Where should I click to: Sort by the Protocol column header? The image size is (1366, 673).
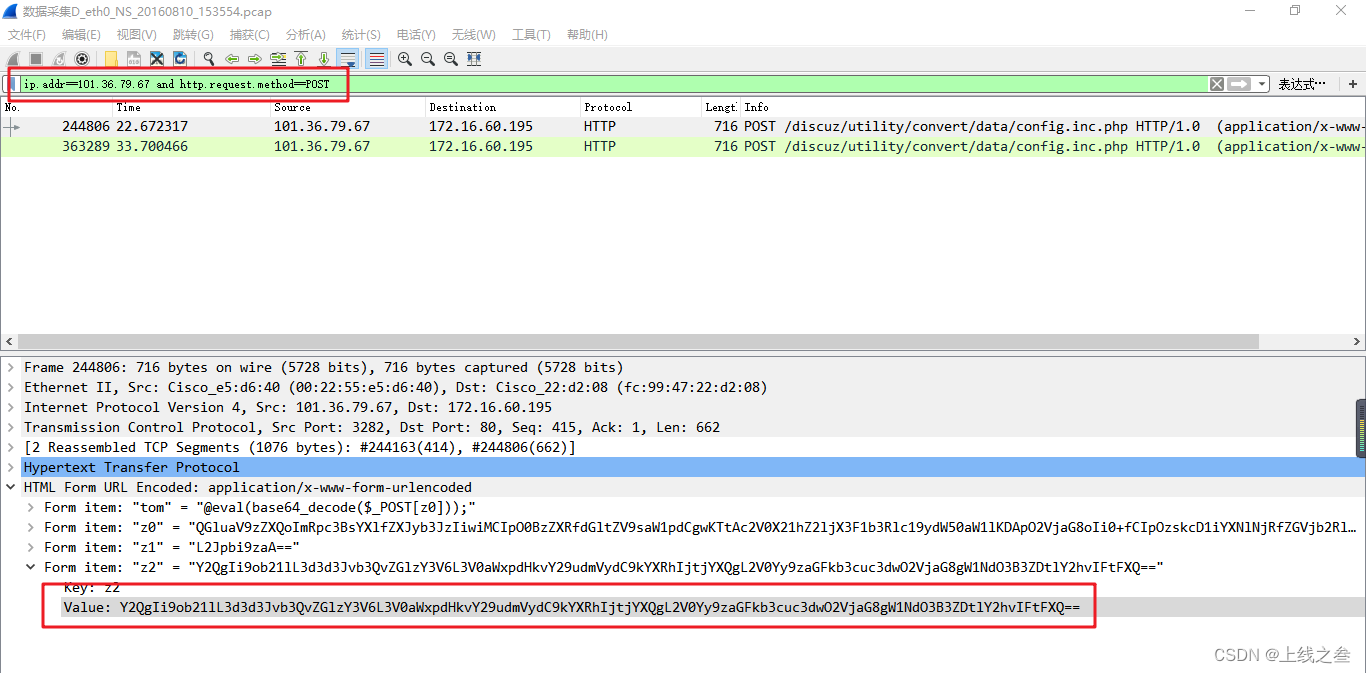pos(640,107)
